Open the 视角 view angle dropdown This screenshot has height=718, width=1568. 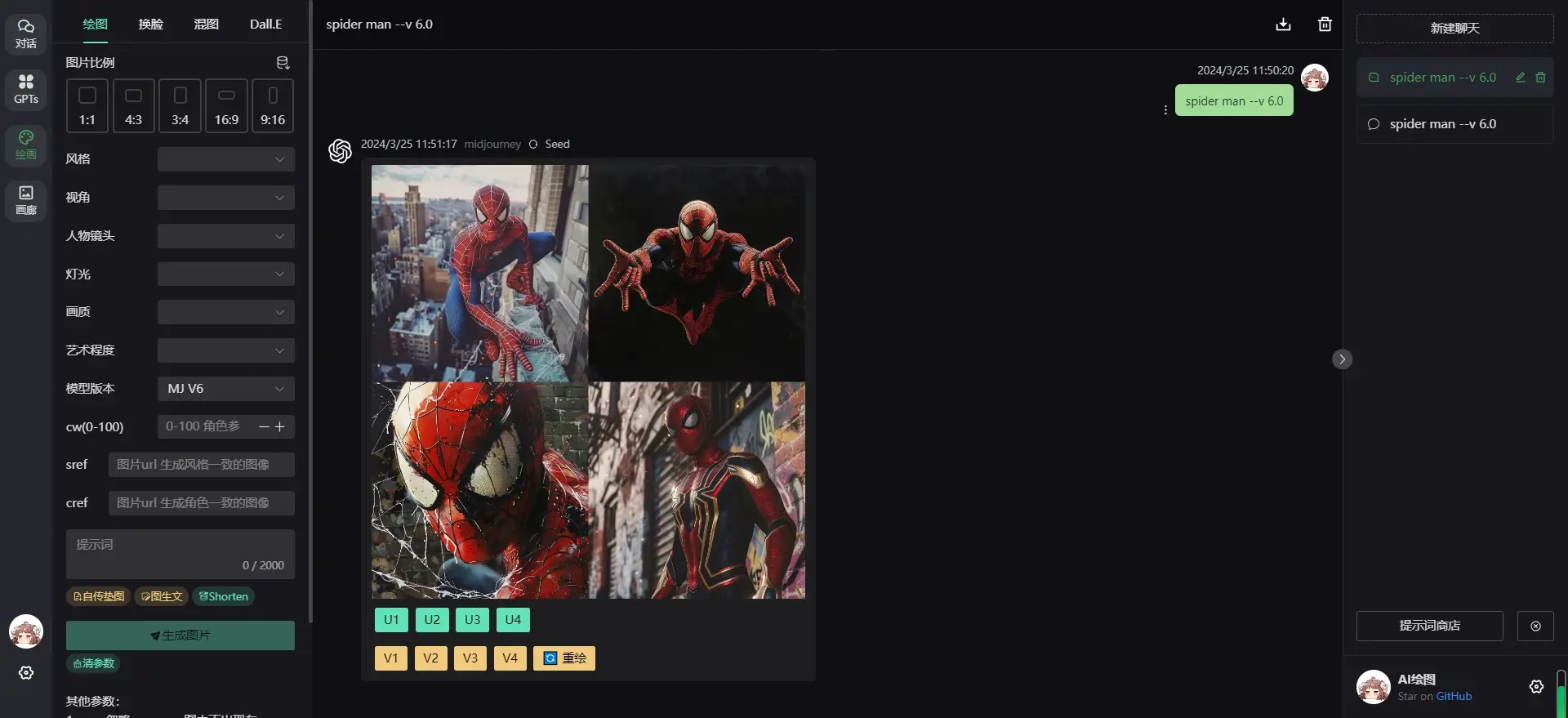coord(226,198)
